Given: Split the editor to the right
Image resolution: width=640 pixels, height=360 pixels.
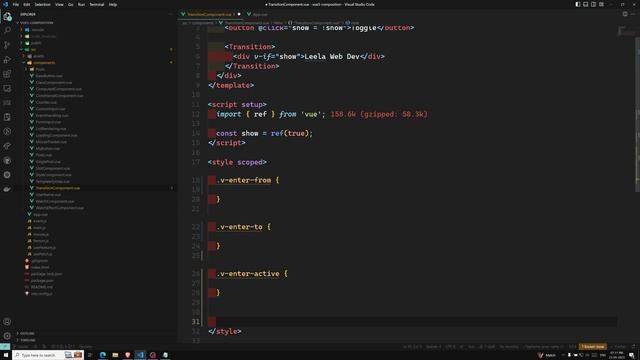Looking at the screenshot, I should (625, 14).
